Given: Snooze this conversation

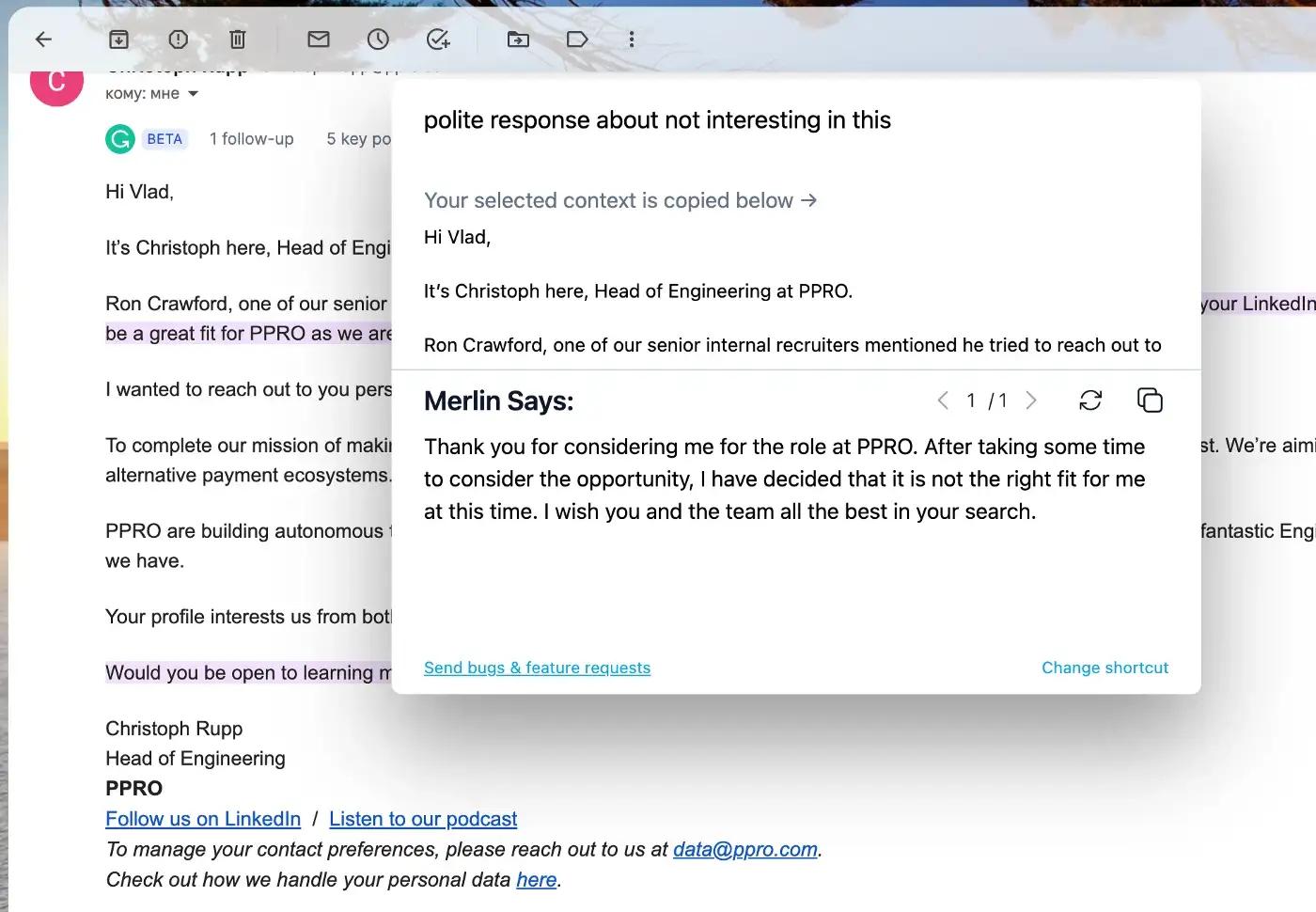Looking at the screenshot, I should coord(378,39).
